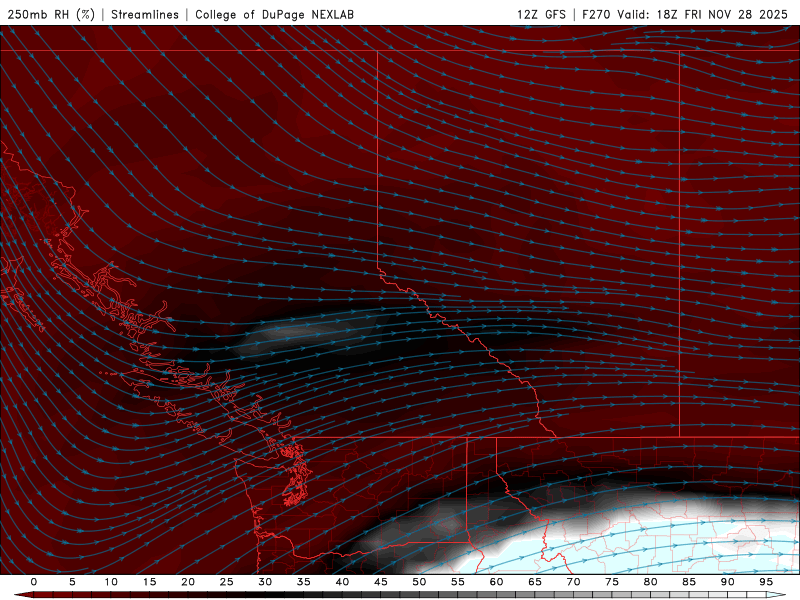
Task: Click the '85' tick label on the color scale
Action: click(x=689, y=582)
